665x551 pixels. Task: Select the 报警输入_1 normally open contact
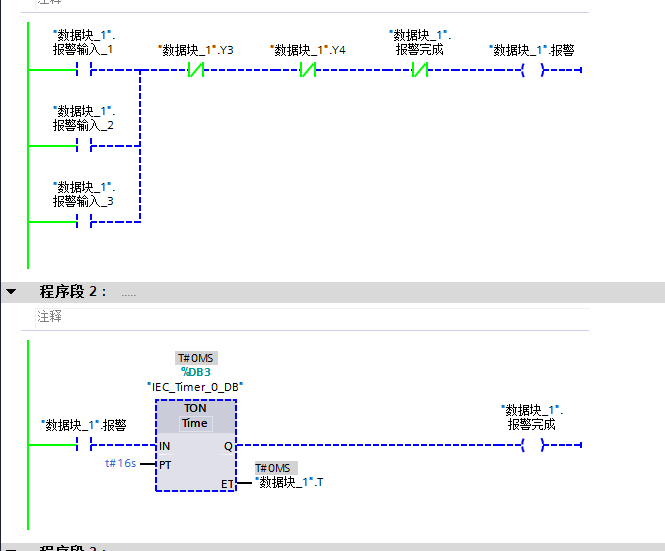pos(84,70)
